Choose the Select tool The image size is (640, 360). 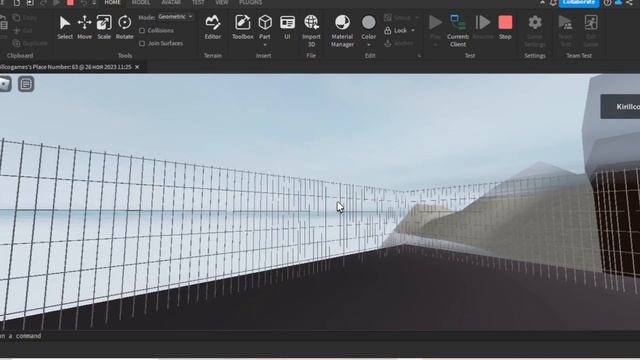click(65, 27)
